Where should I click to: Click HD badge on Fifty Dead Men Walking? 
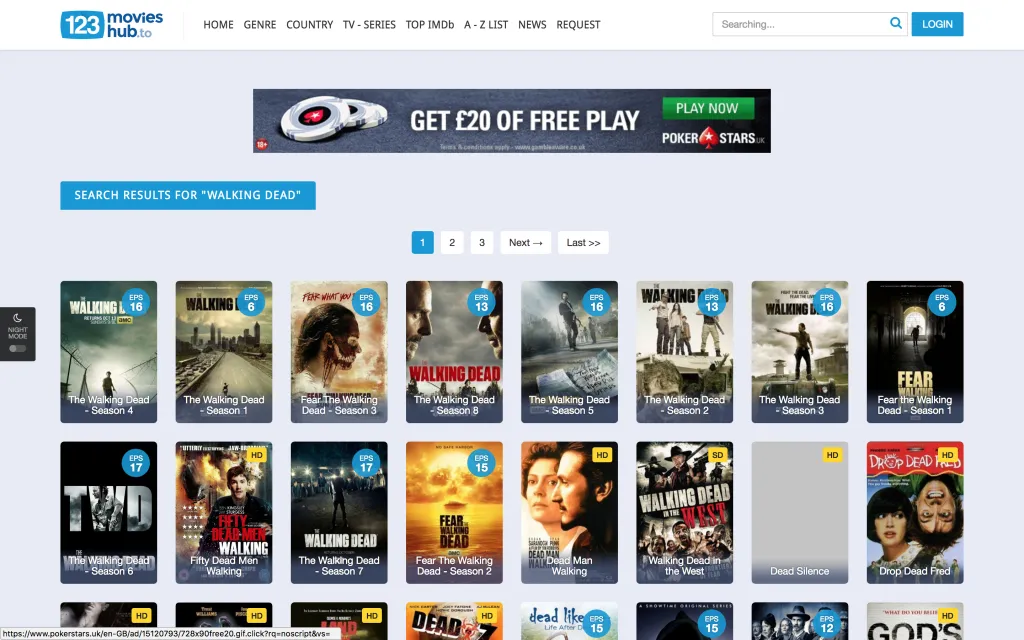(x=257, y=455)
